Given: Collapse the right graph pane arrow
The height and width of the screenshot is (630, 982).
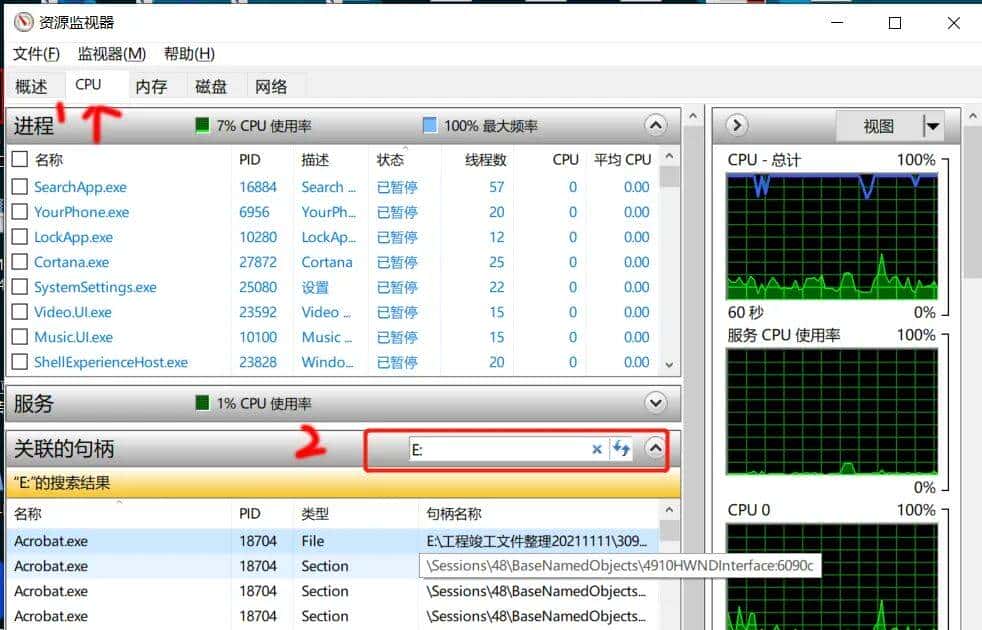Looking at the screenshot, I should click(736, 126).
